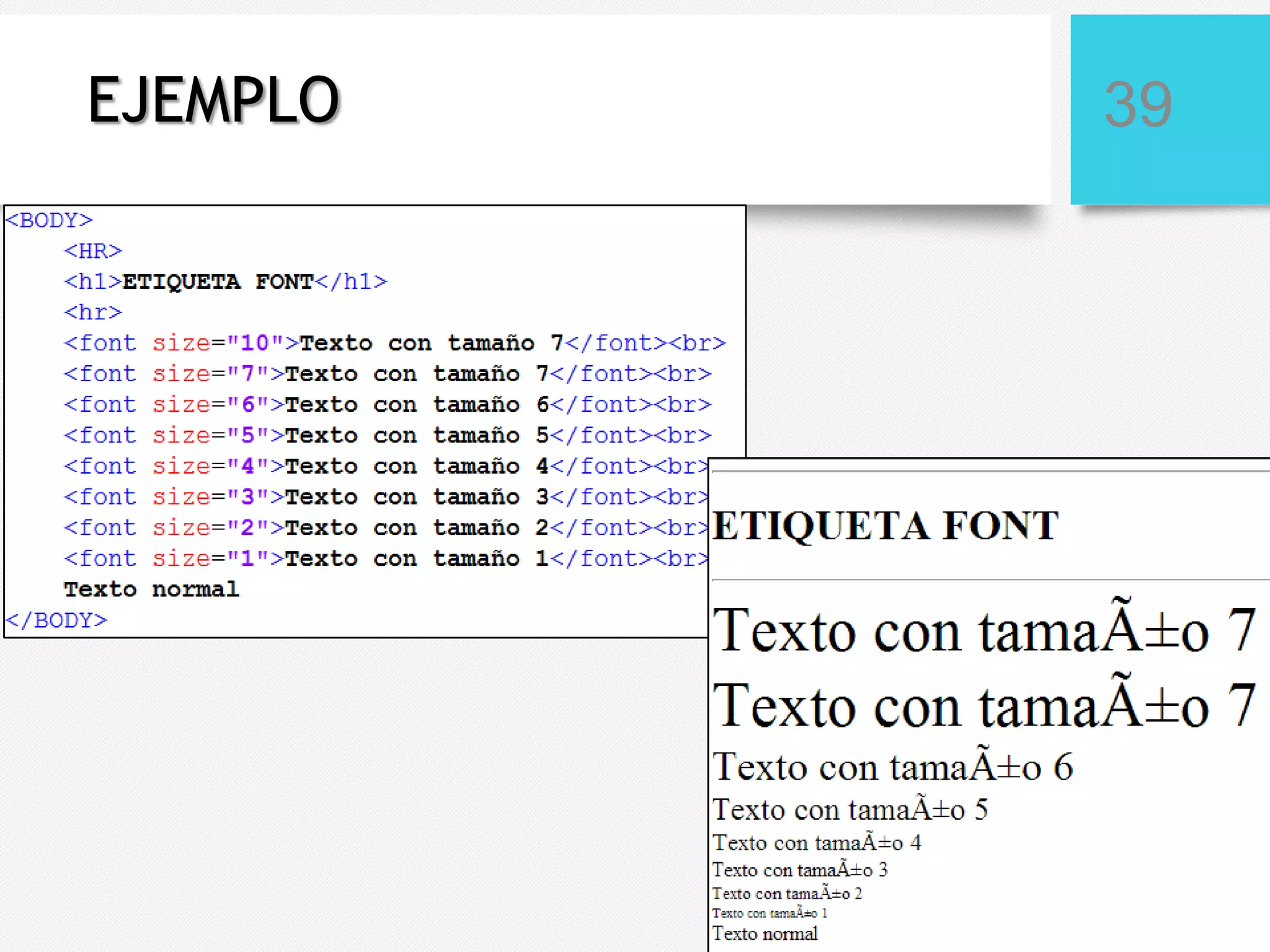Click the font size="6" code line
1270x952 pixels.
(388, 405)
